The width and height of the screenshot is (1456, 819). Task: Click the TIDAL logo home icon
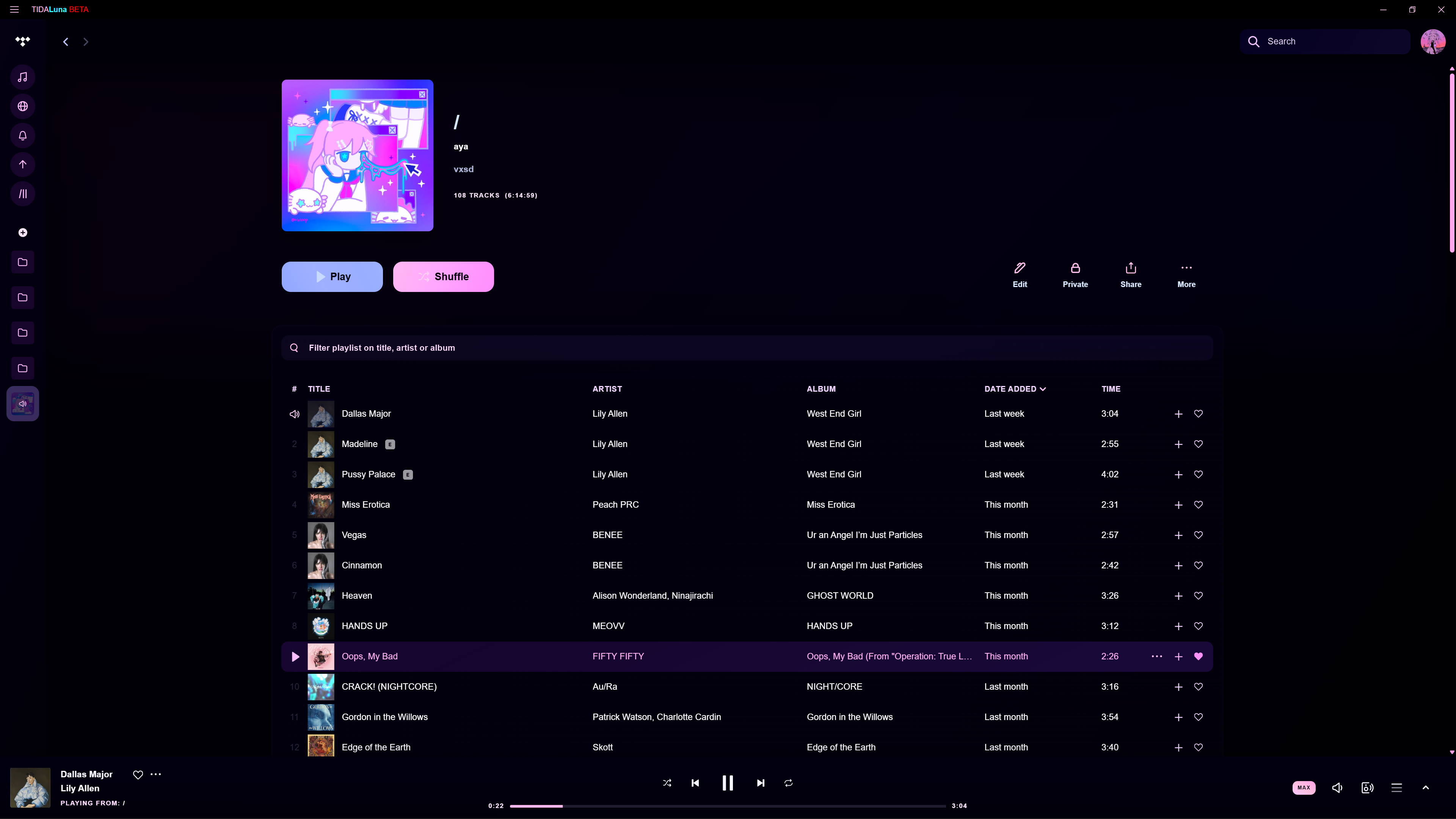(x=23, y=41)
